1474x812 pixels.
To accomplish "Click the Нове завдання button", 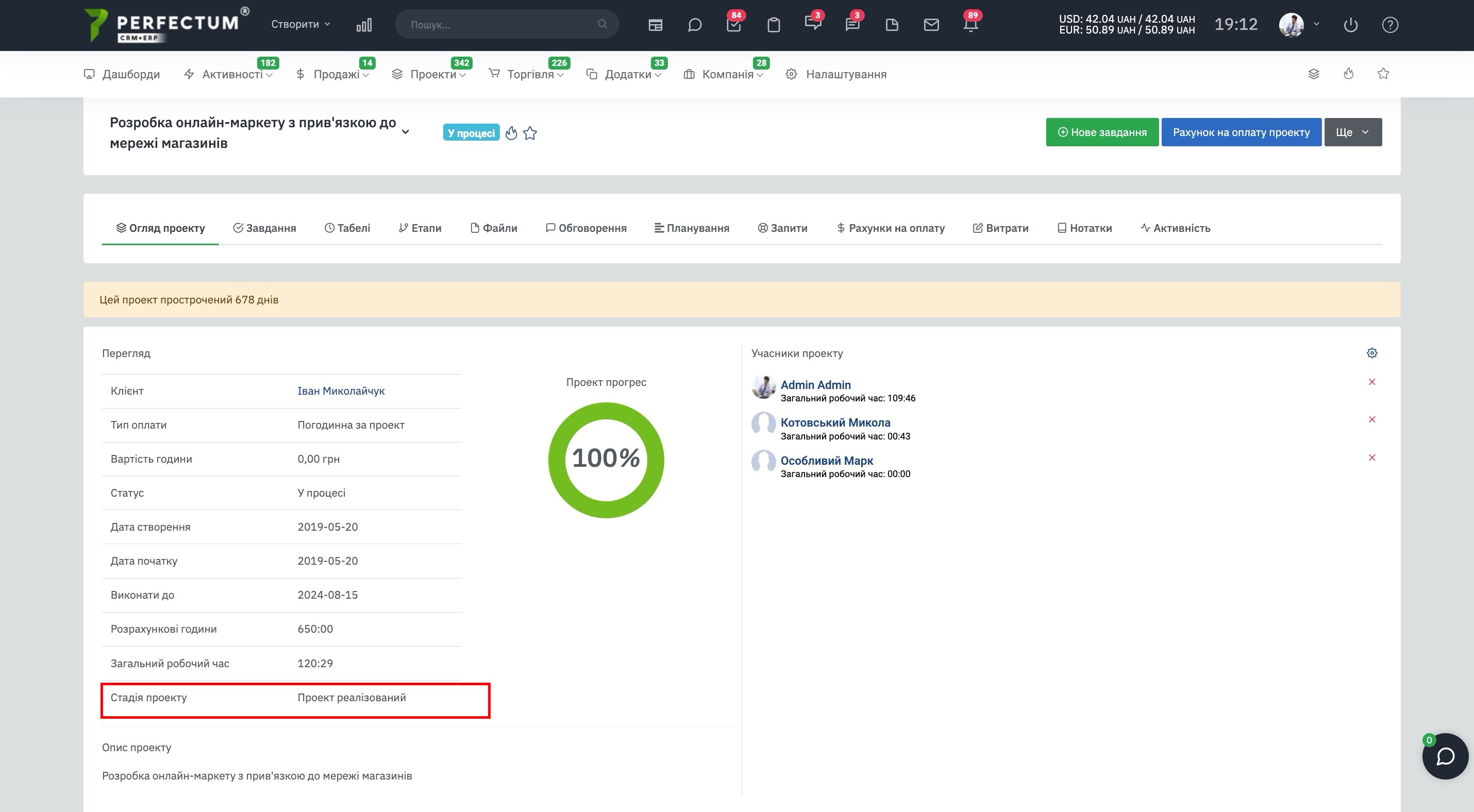I will point(1102,132).
